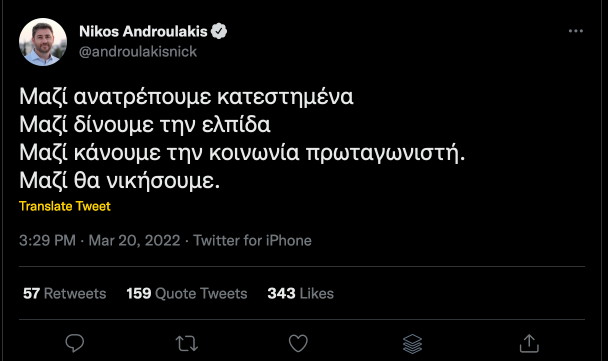The image size is (608, 361).
Task: Open the share upload icon
Action: [x=529, y=344]
